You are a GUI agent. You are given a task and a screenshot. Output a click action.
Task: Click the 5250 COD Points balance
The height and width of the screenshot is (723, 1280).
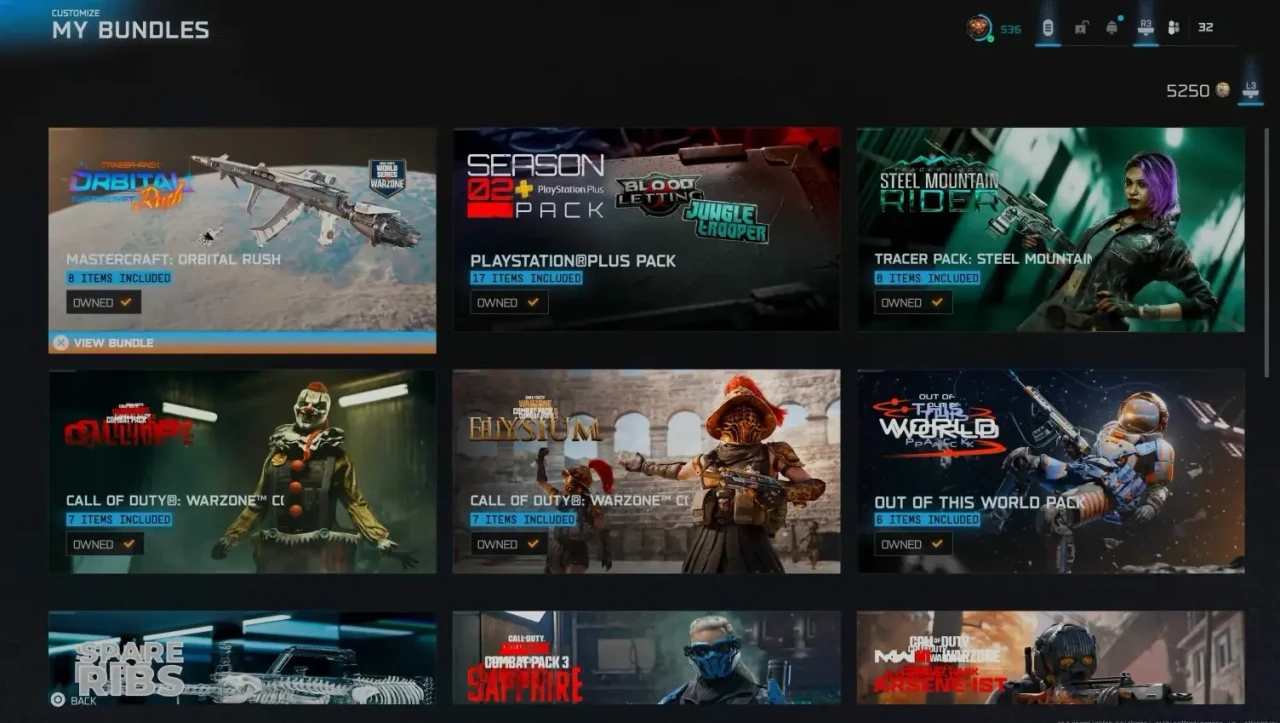pos(1188,91)
